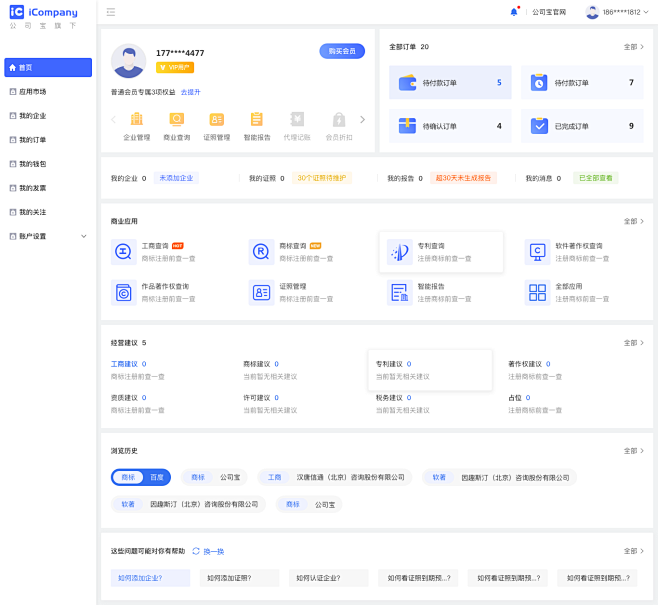The image size is (658, 605).
Task: Click the 智能报告 shortcut icon in the profile card
Action: tap(257, 120)
